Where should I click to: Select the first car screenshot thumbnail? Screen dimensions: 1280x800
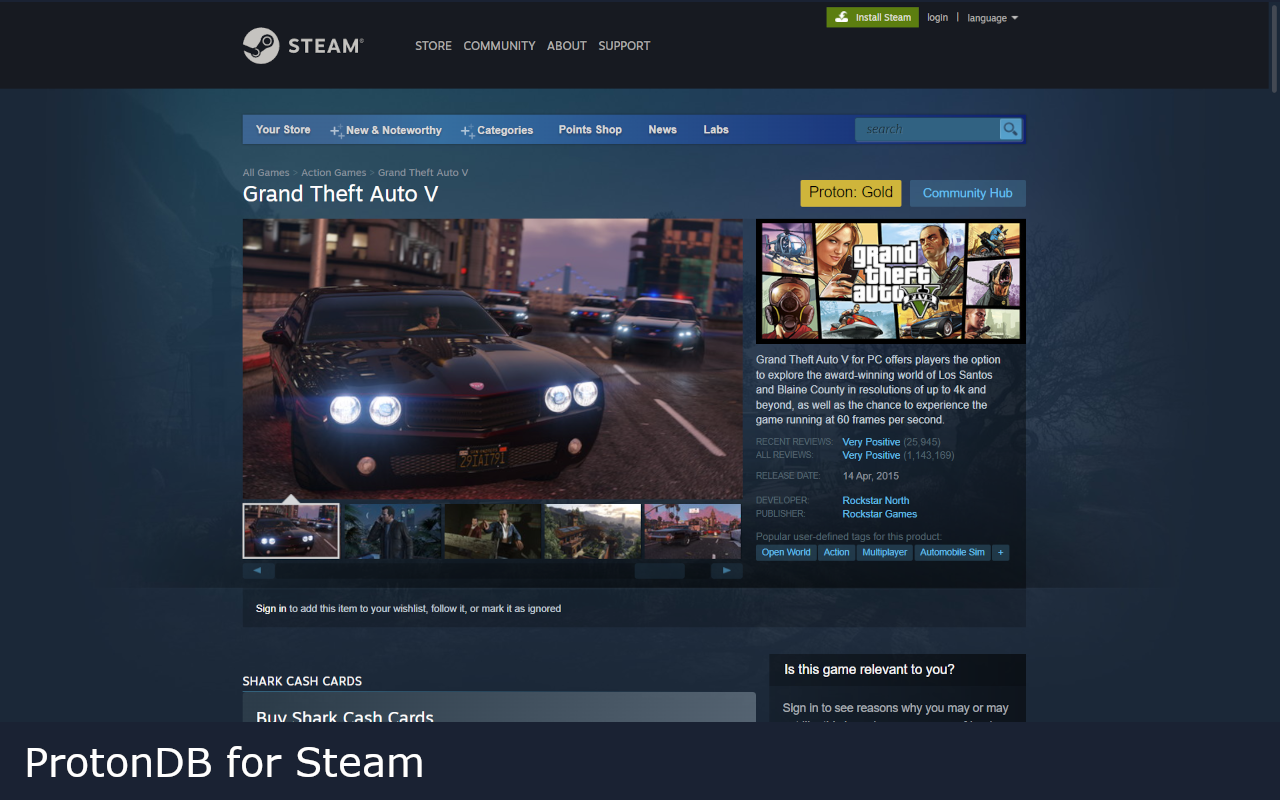291,531
